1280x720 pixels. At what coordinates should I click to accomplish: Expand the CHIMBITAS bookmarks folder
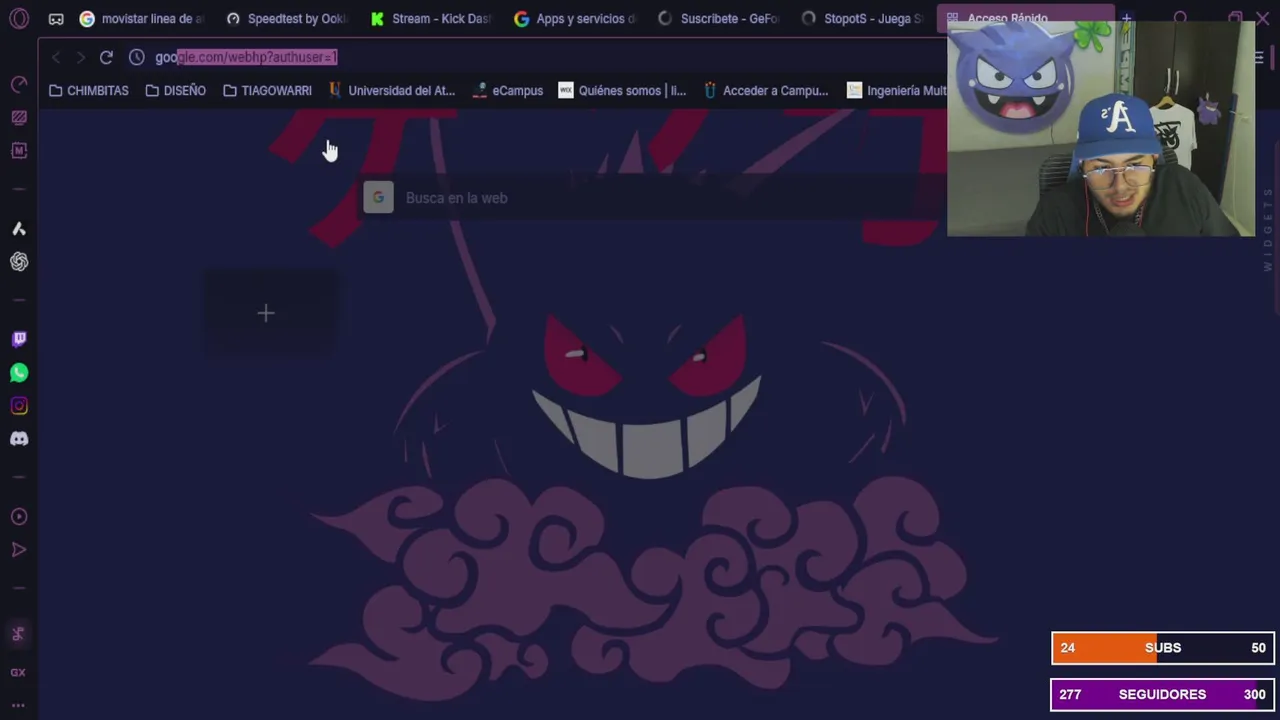pyautogui.click(x=89, y=91)
